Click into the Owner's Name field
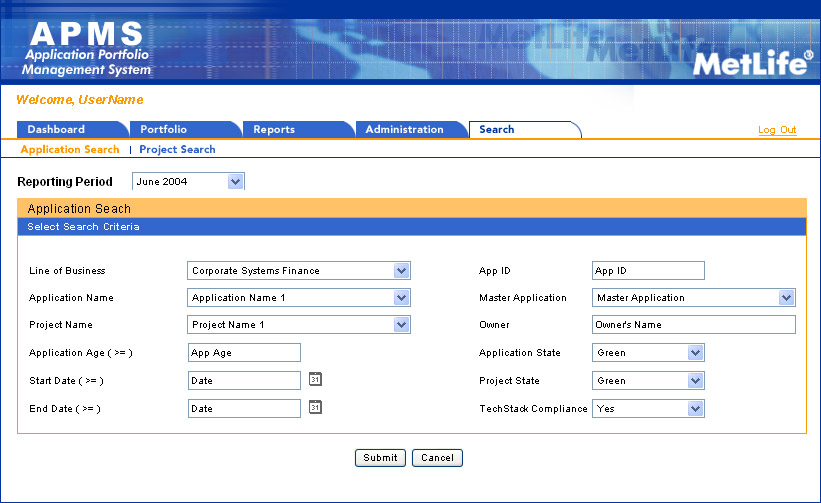Viewport: 821px width, 503px height. (694, 325)
